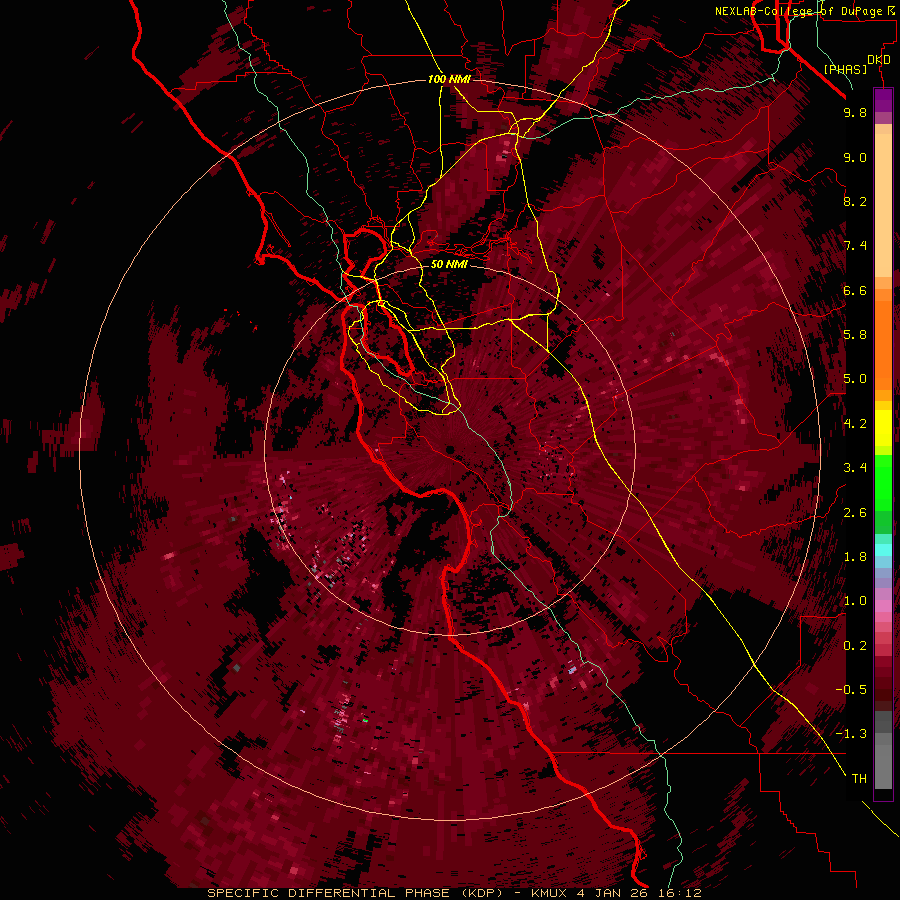900x900 pixels.
Task: Click the 100 NMI range ring label
Action: [449, 79]
